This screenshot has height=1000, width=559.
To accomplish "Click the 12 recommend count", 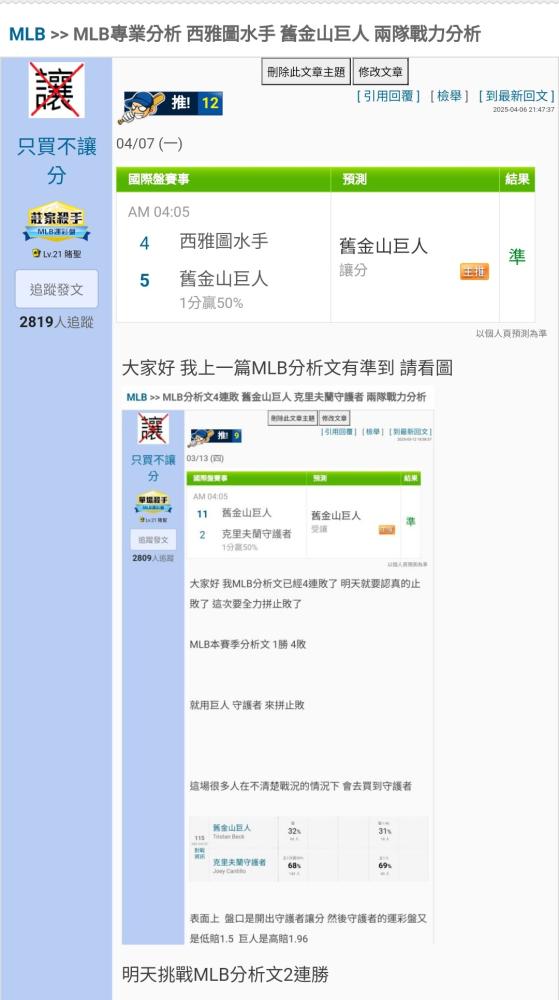I will [210, 103].
